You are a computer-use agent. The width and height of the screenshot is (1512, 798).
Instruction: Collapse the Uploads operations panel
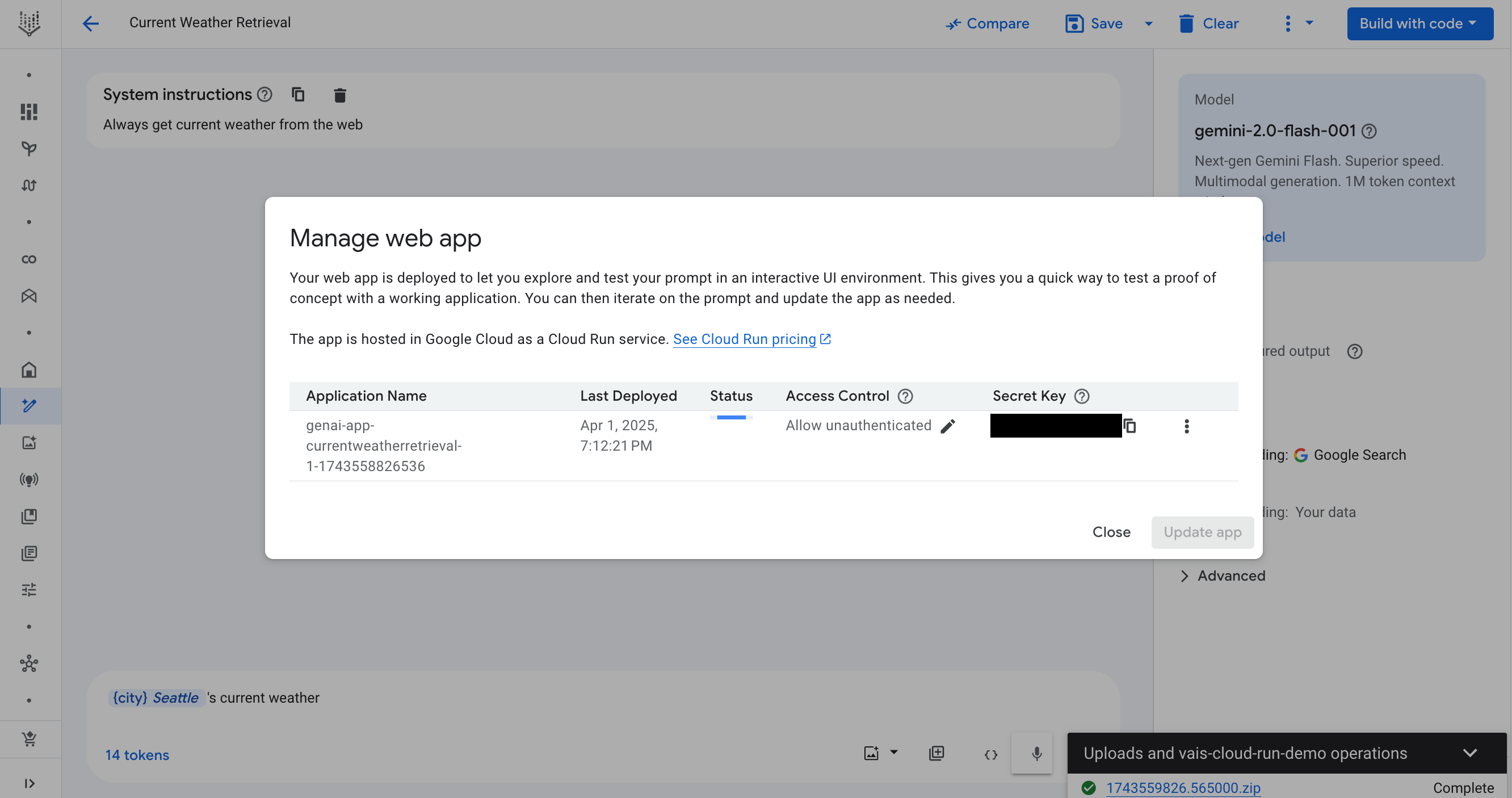coord(1470,753)
